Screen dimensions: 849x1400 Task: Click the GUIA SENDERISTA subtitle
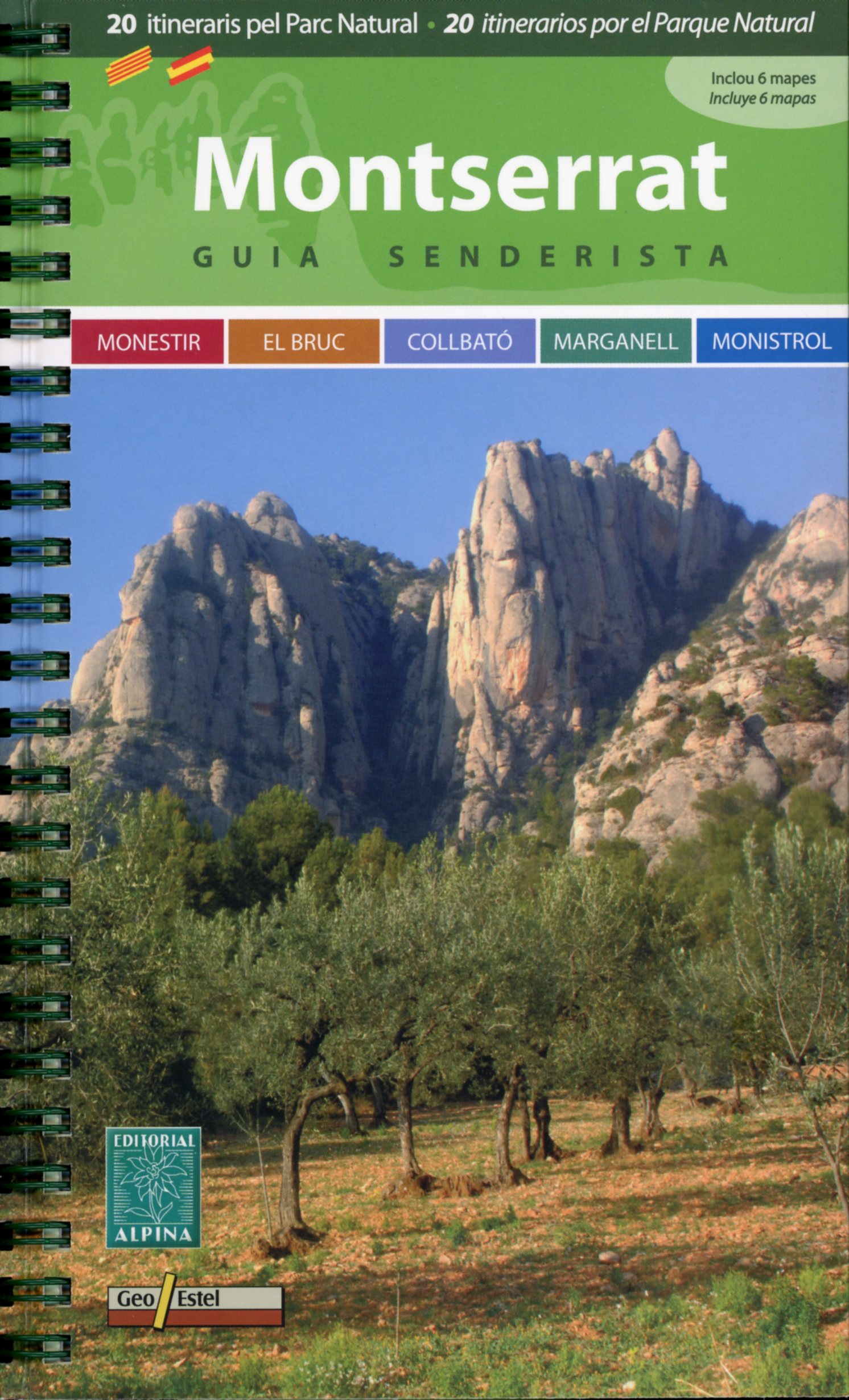pyautogui.click(x=460, y=257)
